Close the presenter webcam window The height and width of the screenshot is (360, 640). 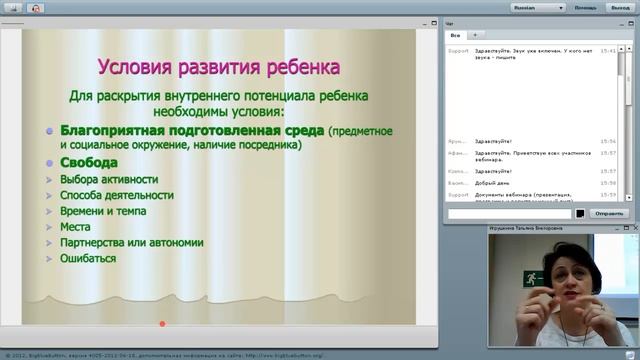pyautogui.click(x=636, y=228)
